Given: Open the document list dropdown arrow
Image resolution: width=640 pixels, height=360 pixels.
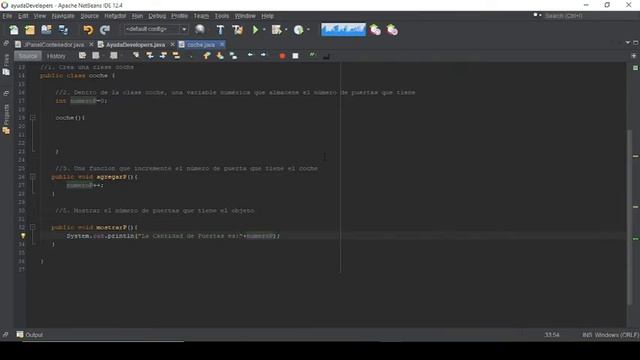Looking at the screenshot, I should (x=628, y=42).
